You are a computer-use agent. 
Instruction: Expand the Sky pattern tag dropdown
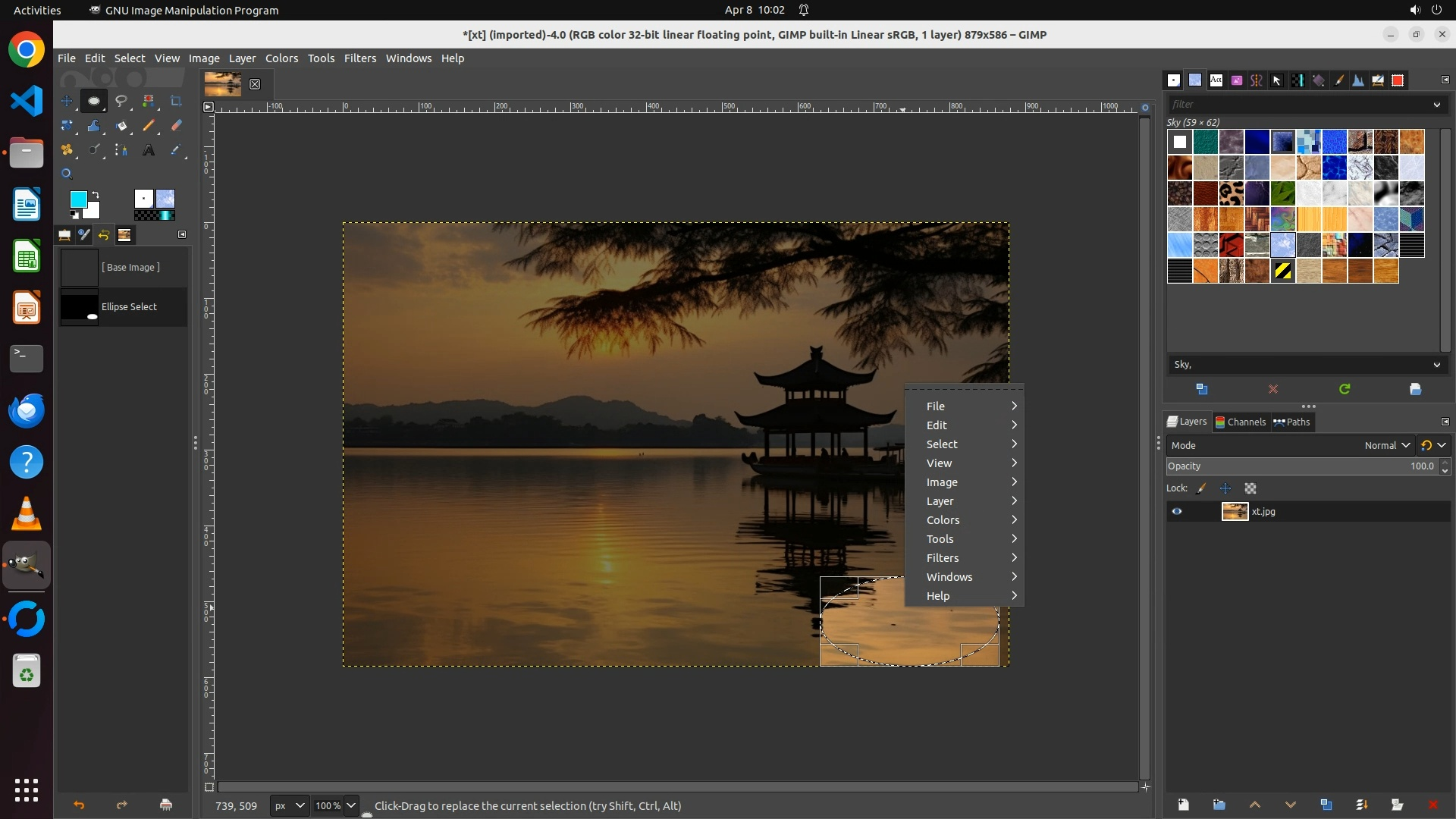click(1436, 365)
